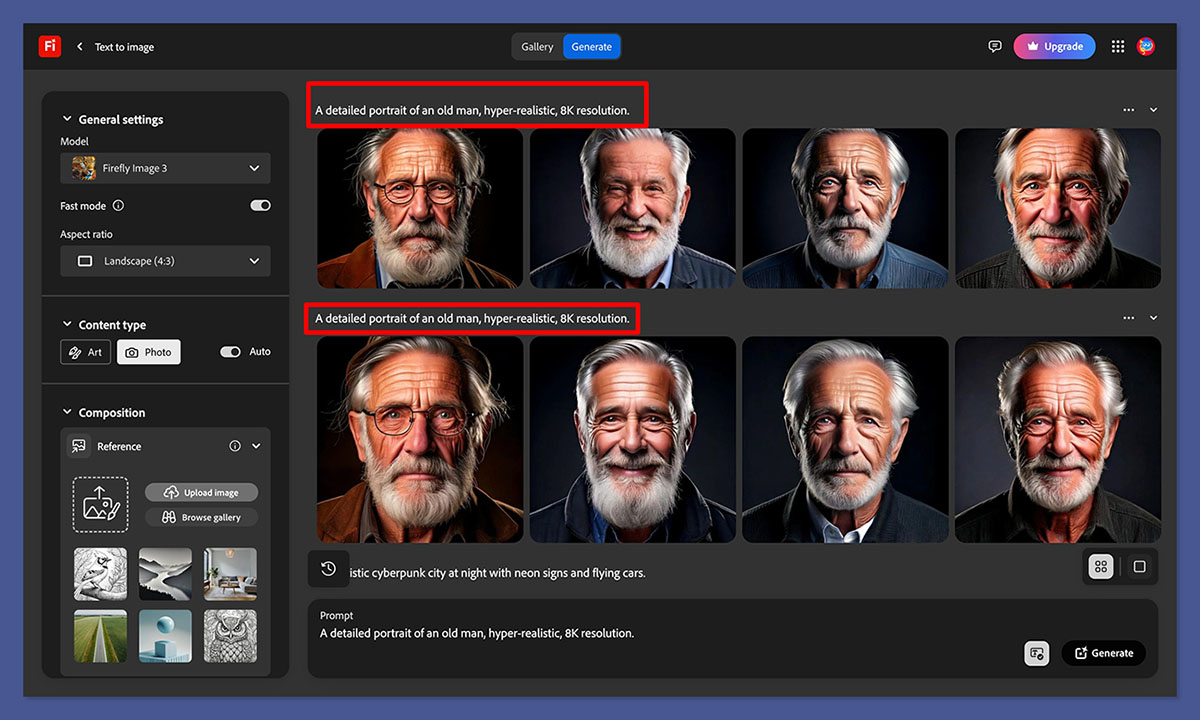Toggle Fast mode switch
This screenshot has height=720, width=1200.
click(260, 205)
